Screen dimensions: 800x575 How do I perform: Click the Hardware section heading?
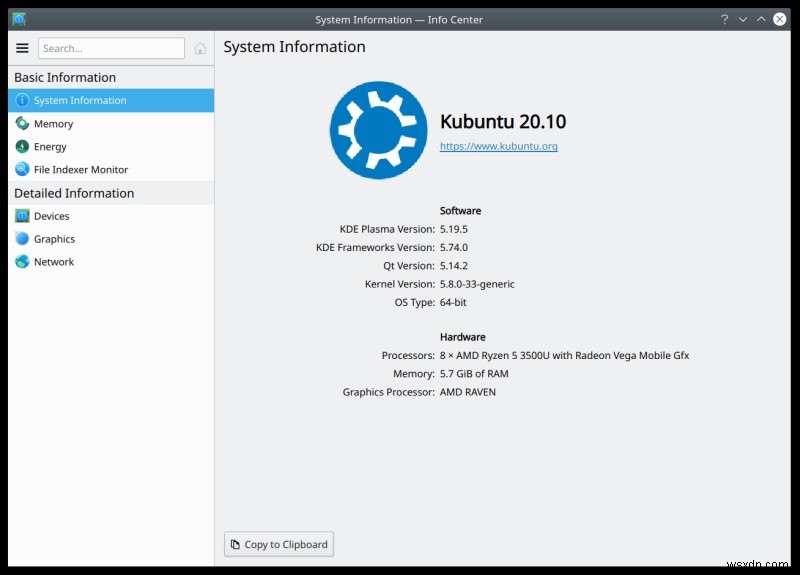point(463,337)
